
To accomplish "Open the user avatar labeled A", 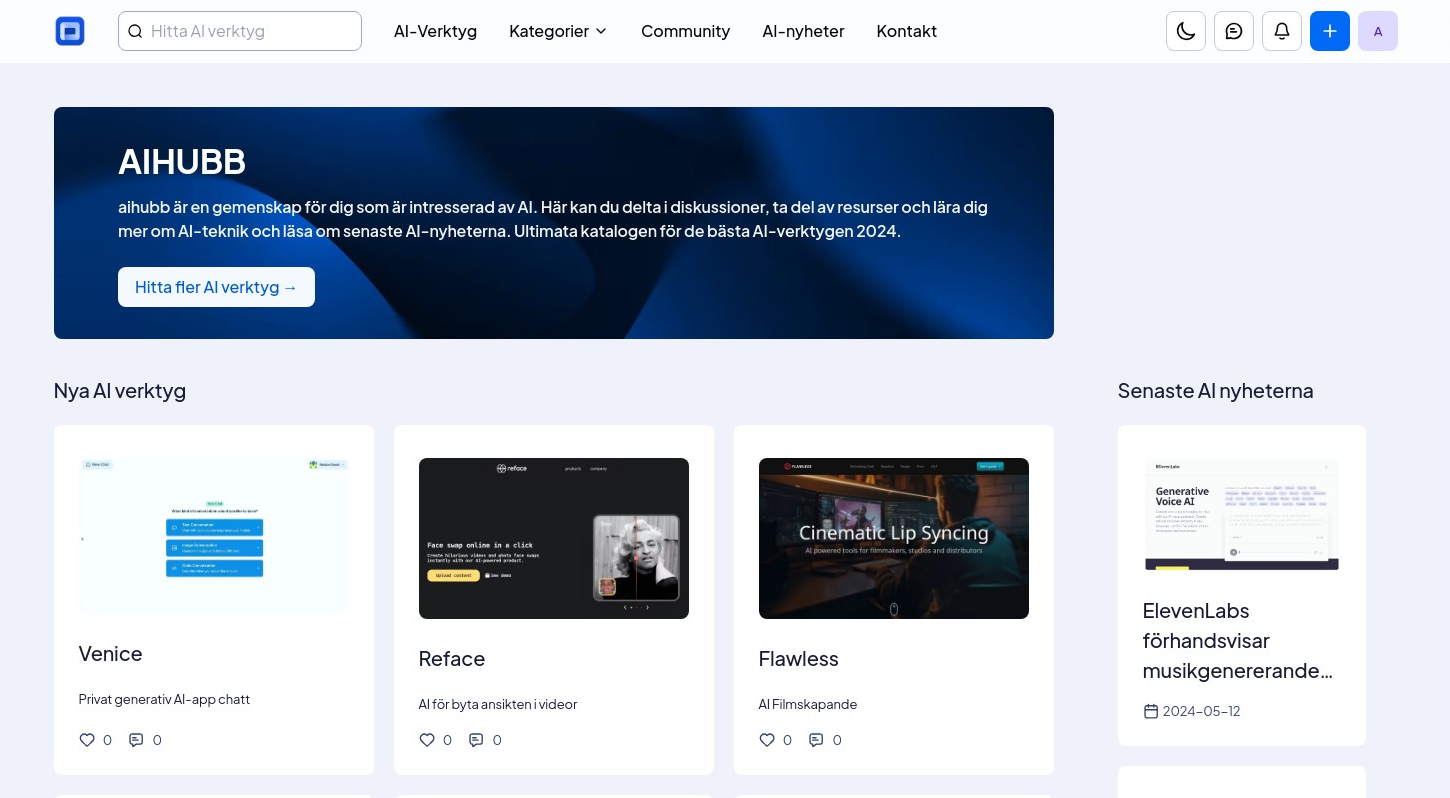I will pyautogui.click(x=1378, y=31).
